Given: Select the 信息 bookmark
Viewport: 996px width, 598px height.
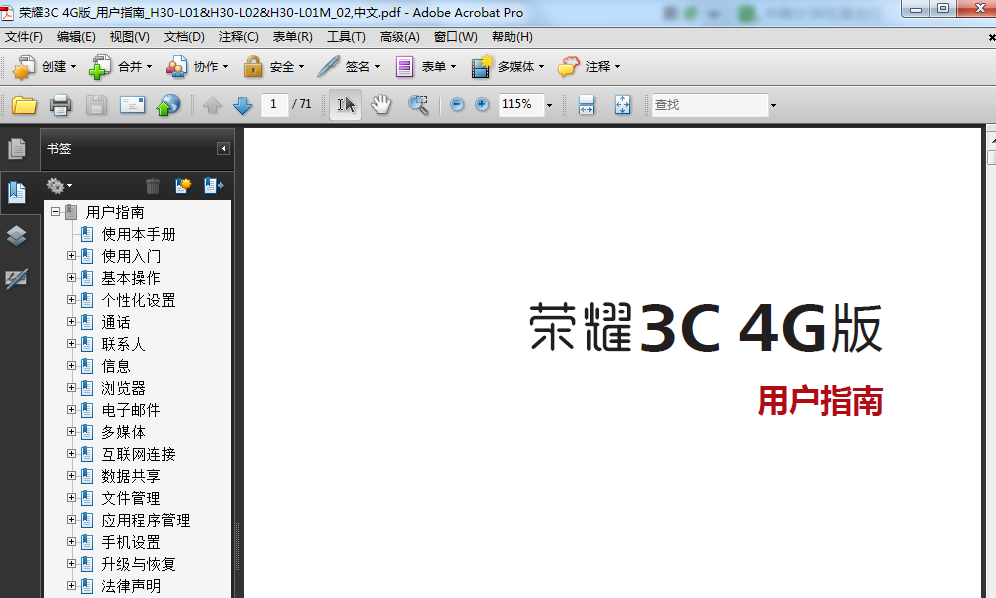Looking at the screenshot, I should (x=116, y=366).
